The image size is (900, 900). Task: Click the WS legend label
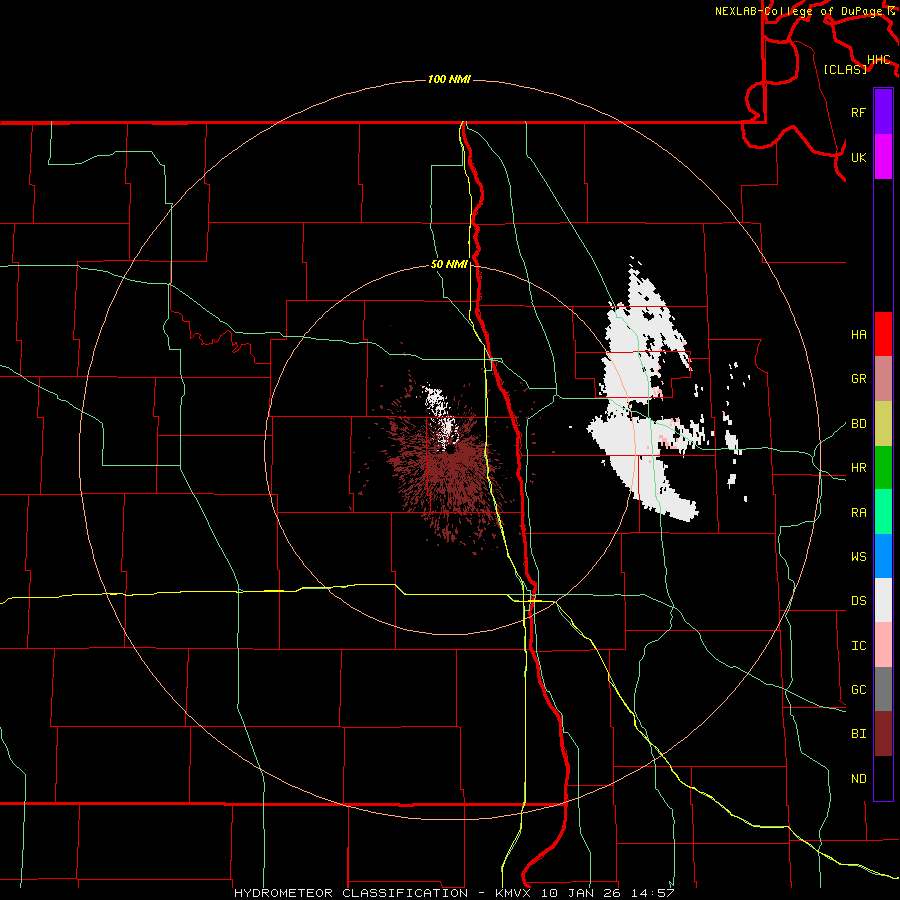(x=858, y=557)
